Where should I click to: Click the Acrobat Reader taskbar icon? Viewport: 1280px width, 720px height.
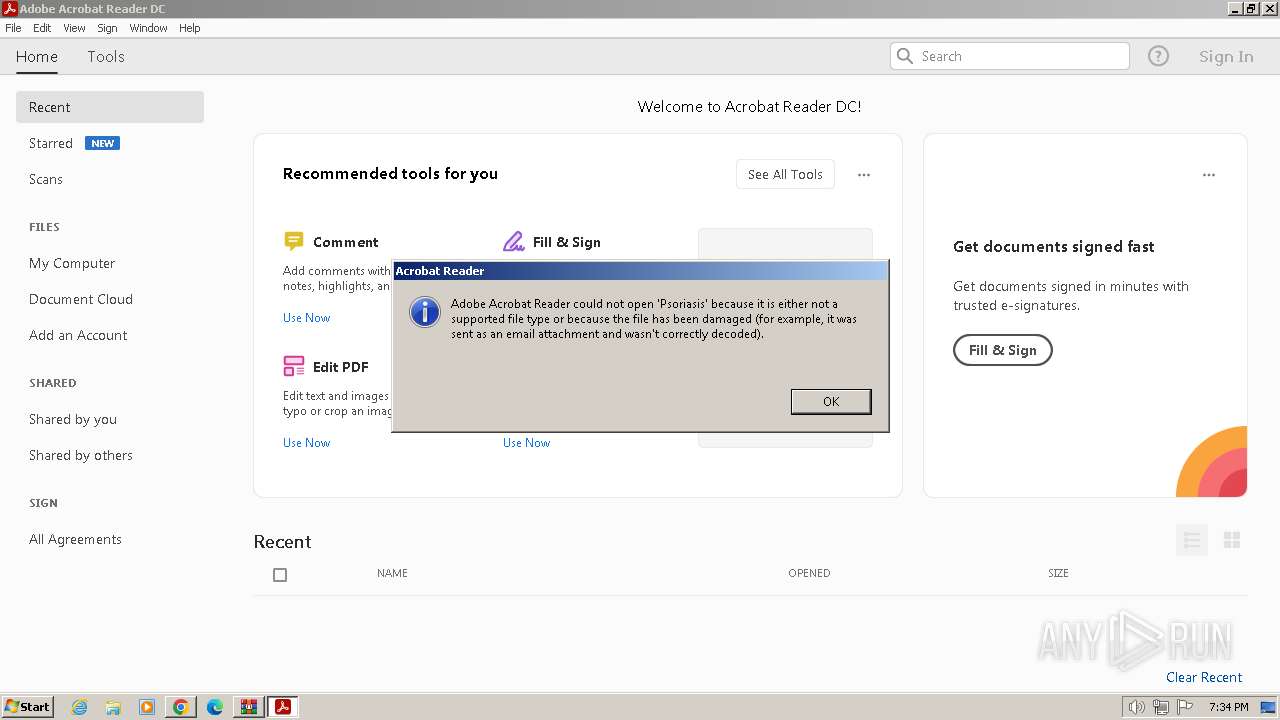pos(283,707)
